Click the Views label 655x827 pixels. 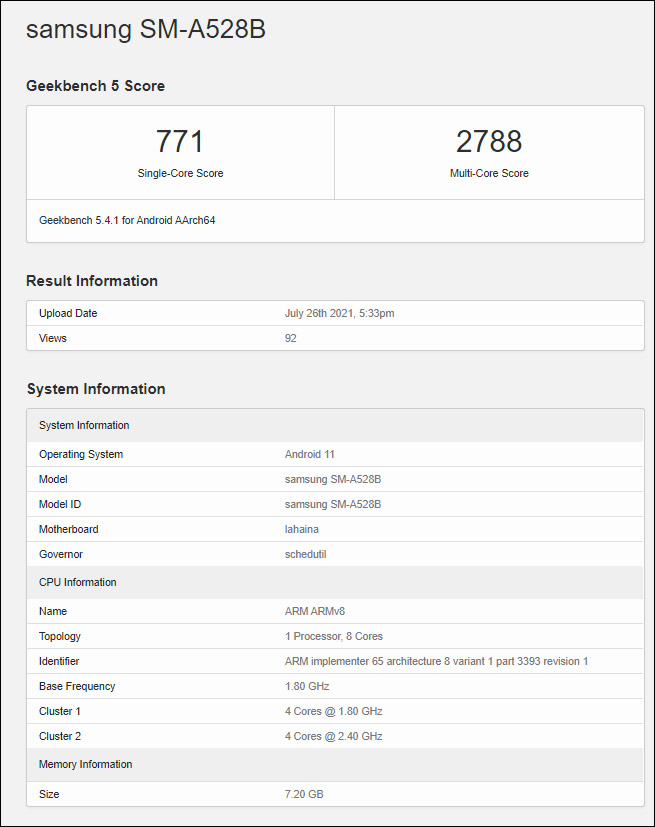pos(53,338)
